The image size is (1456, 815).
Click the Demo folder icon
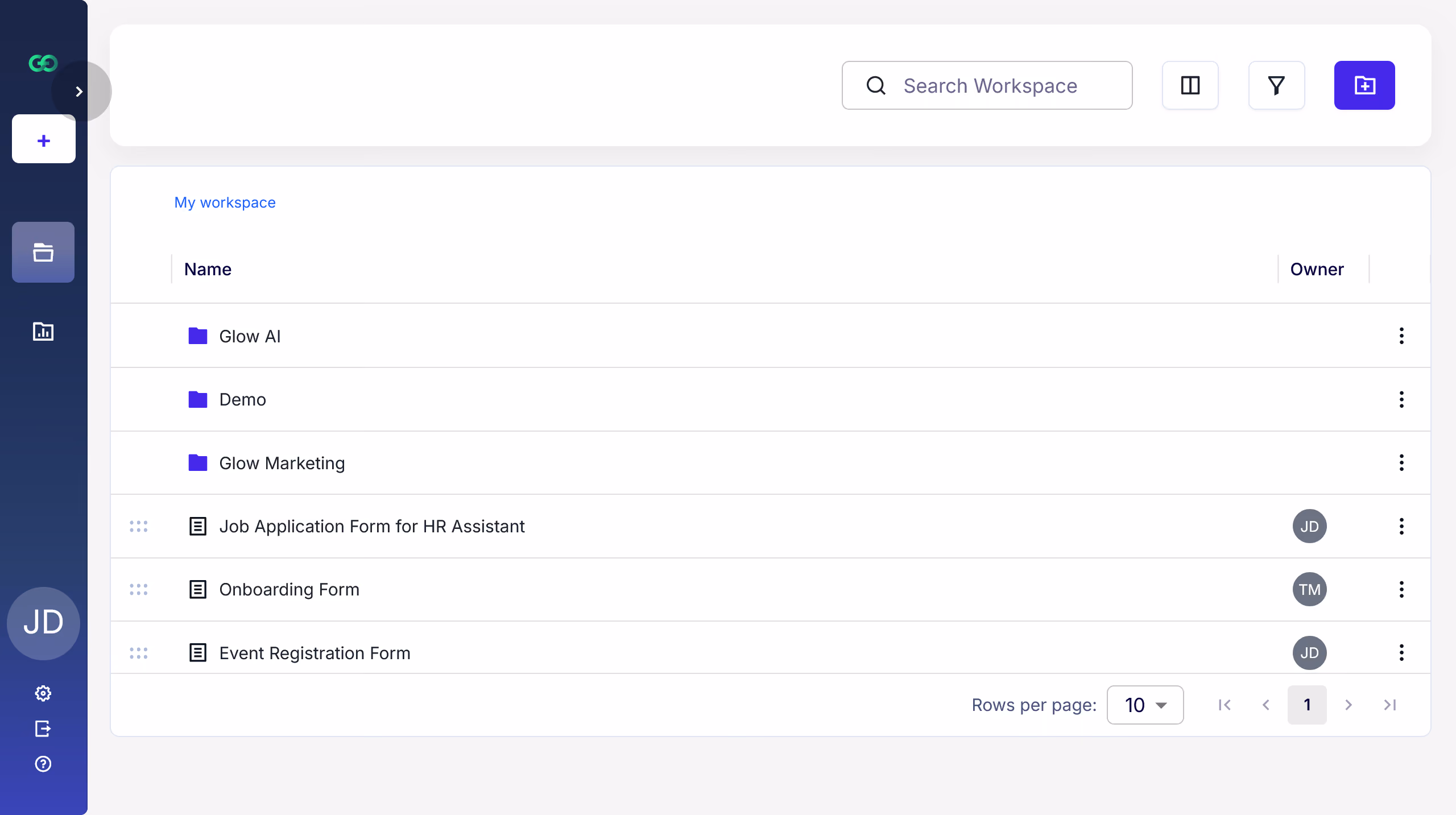[x=198, y=399]
